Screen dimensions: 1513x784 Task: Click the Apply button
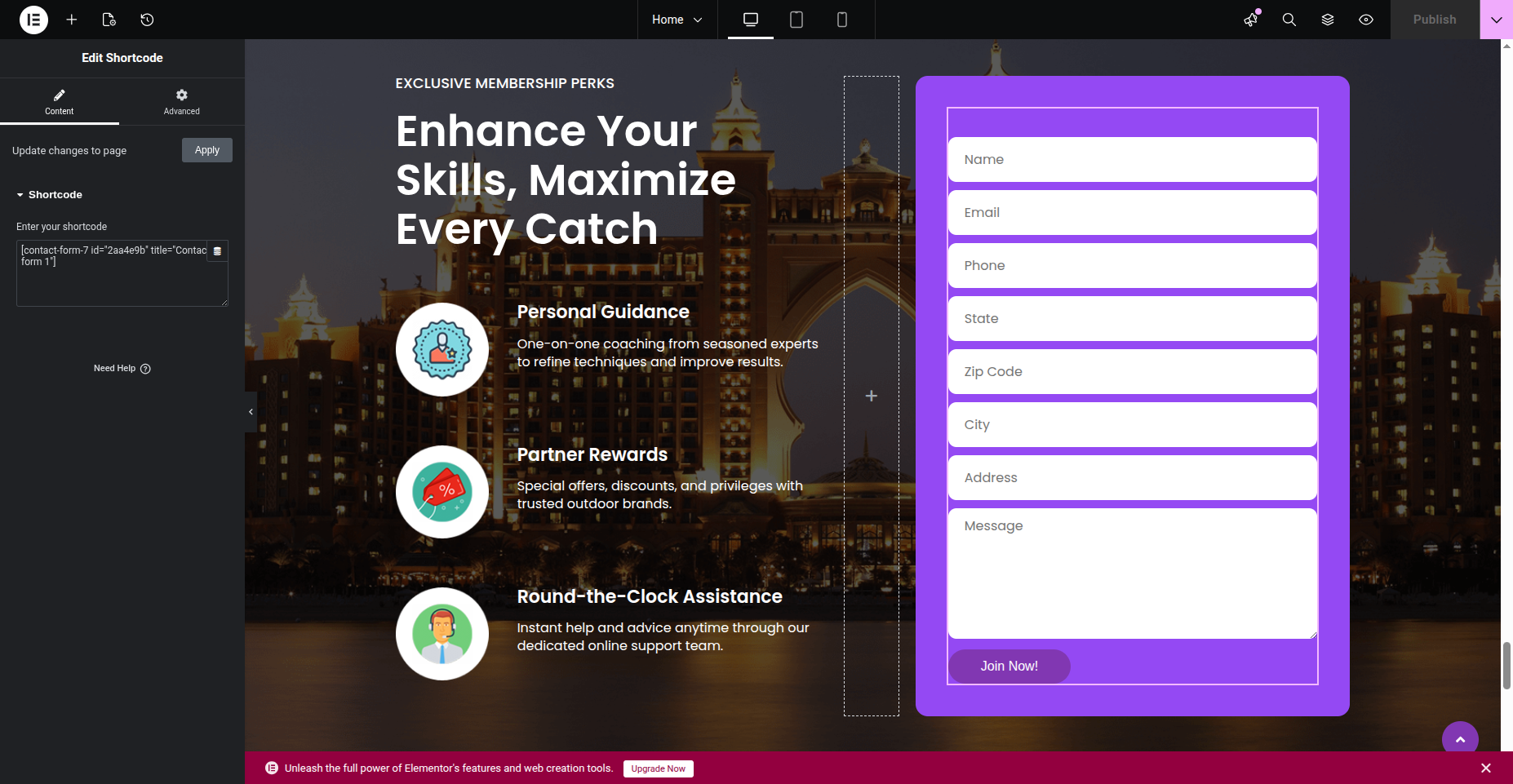click(x=207, y=150)
